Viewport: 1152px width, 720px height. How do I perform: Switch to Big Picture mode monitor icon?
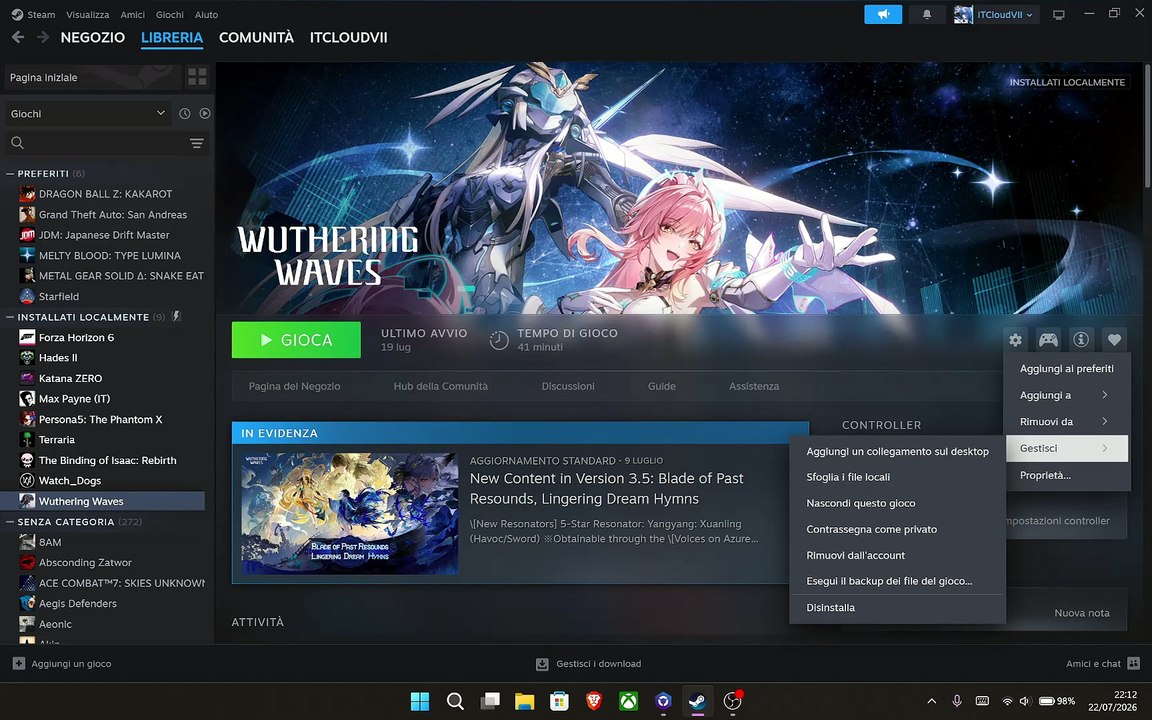1059,15
